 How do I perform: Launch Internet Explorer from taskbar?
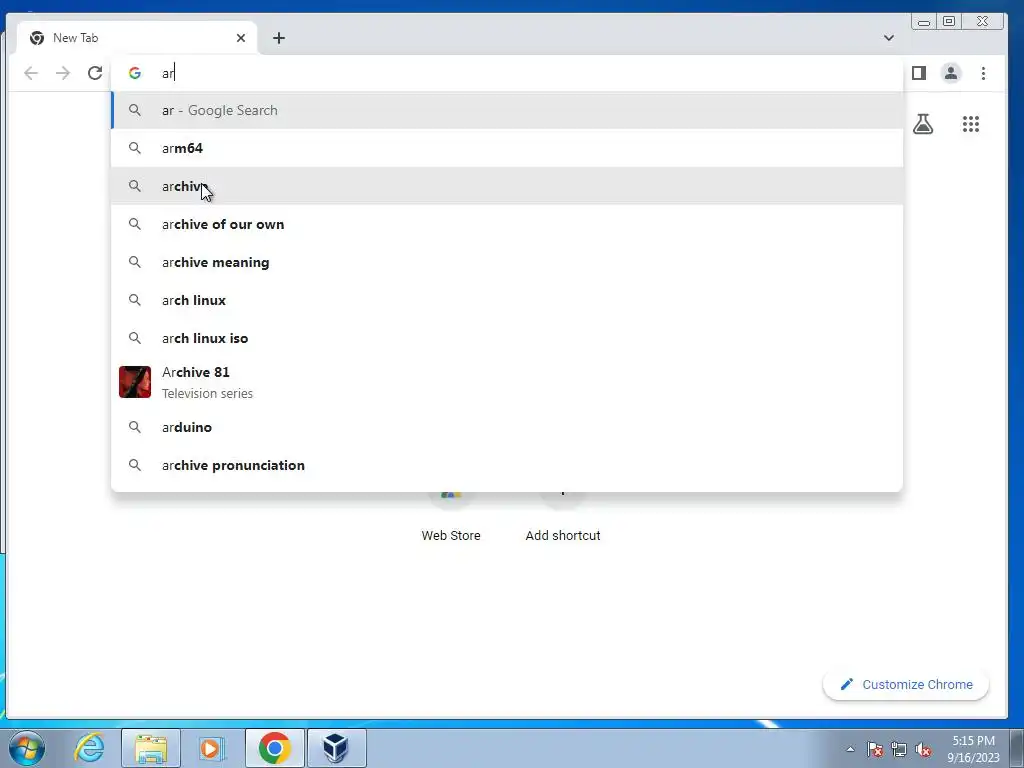click(x=89, y=748)
